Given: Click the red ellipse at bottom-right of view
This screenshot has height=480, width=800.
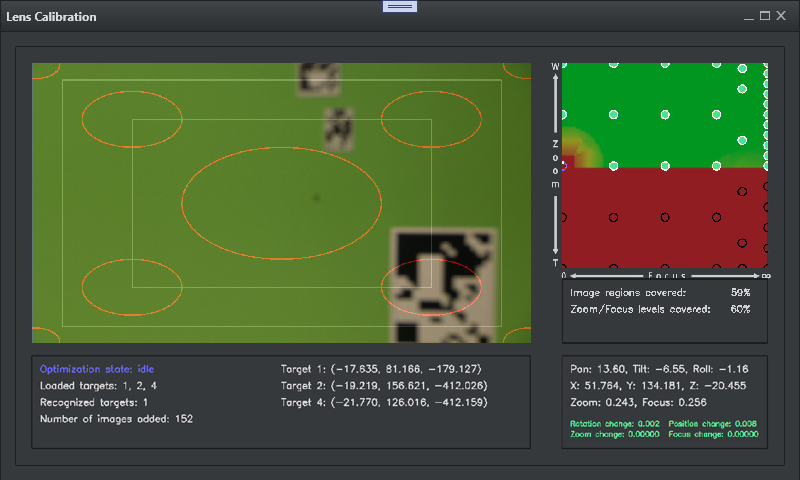Looking at the screenshot, I should coord(431,287).
